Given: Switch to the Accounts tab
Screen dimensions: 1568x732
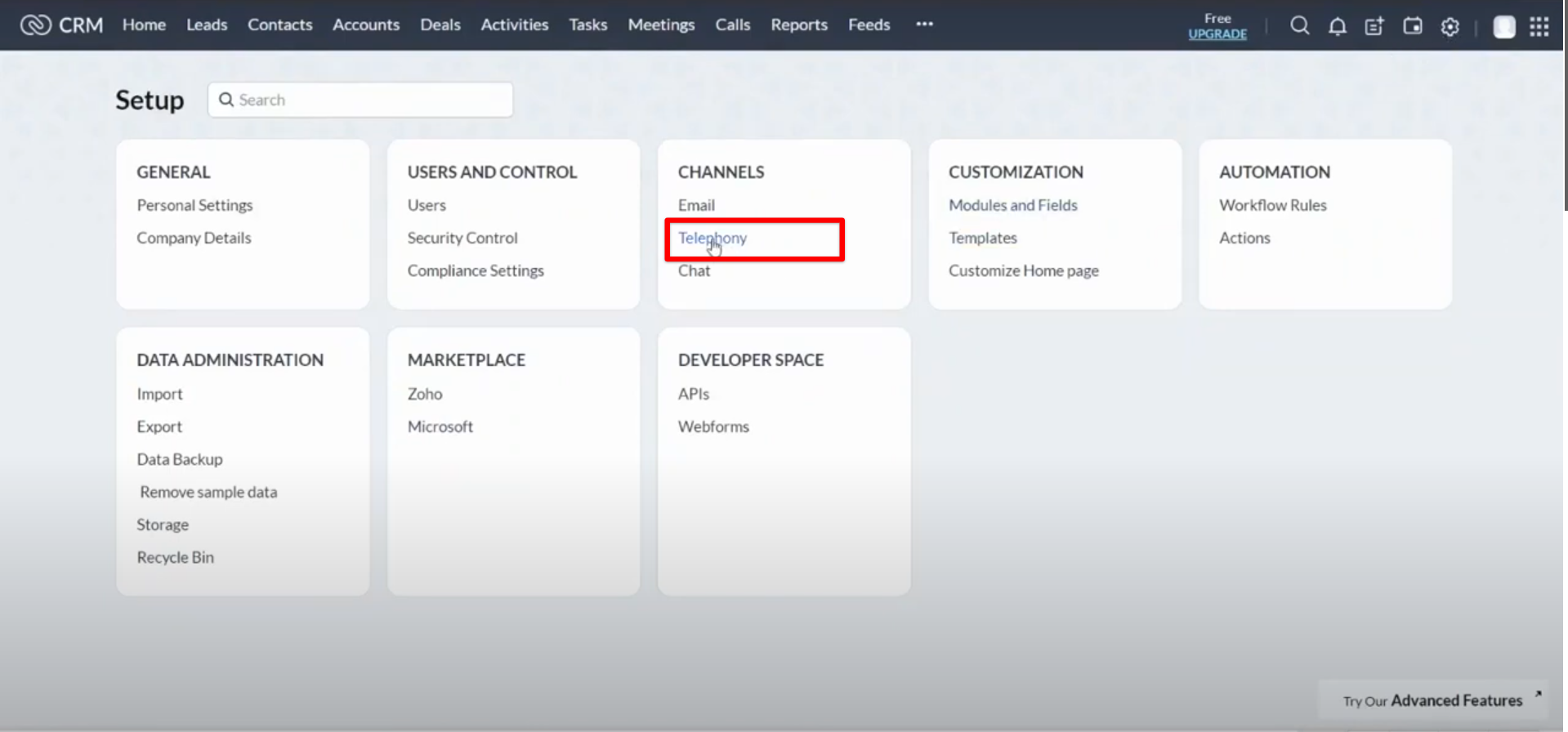Looking at the screenshot, I should point(366,25).
